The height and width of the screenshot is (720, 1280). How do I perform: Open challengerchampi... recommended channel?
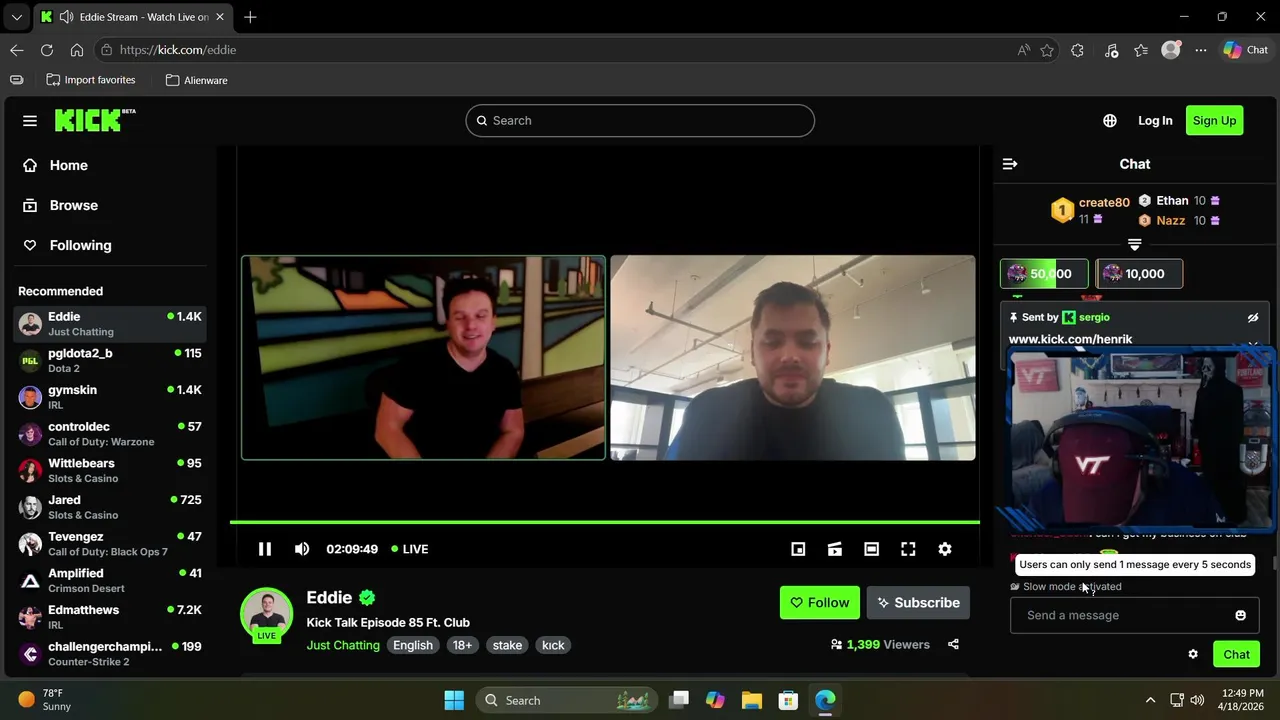(x=110, y=654)
